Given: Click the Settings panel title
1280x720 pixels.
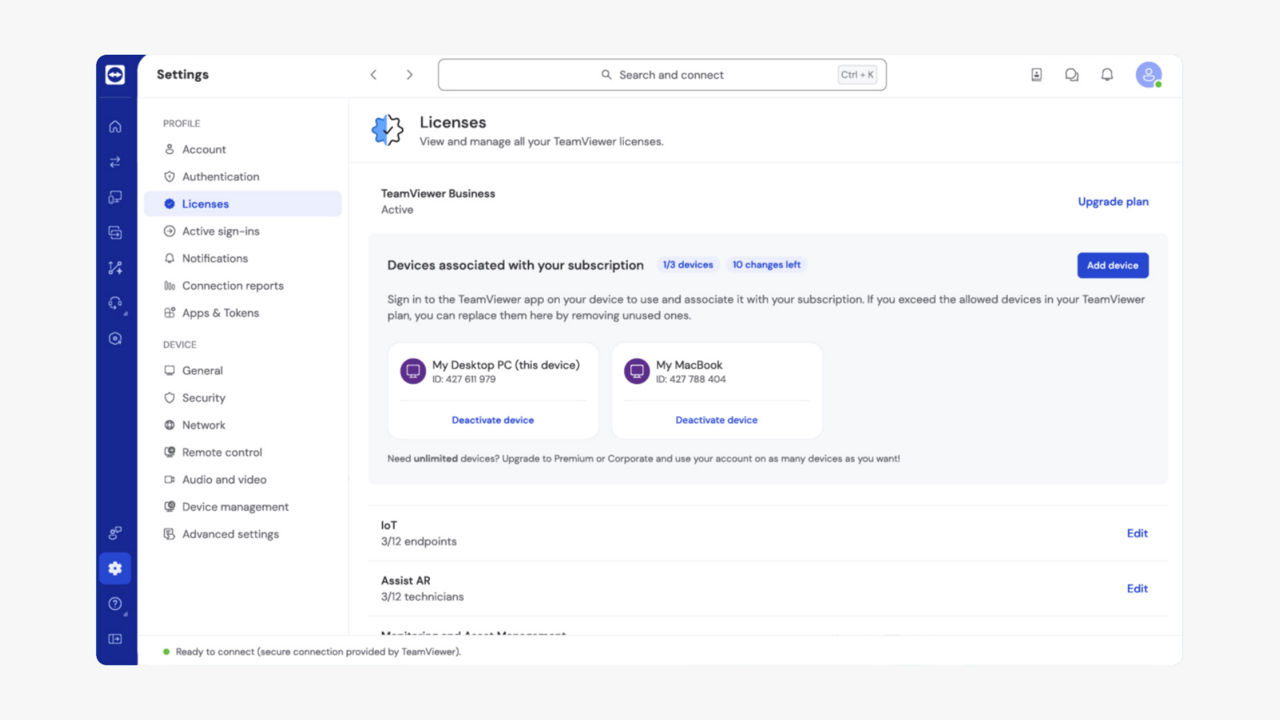Looking at the screenshot, I should pos(183,75).
